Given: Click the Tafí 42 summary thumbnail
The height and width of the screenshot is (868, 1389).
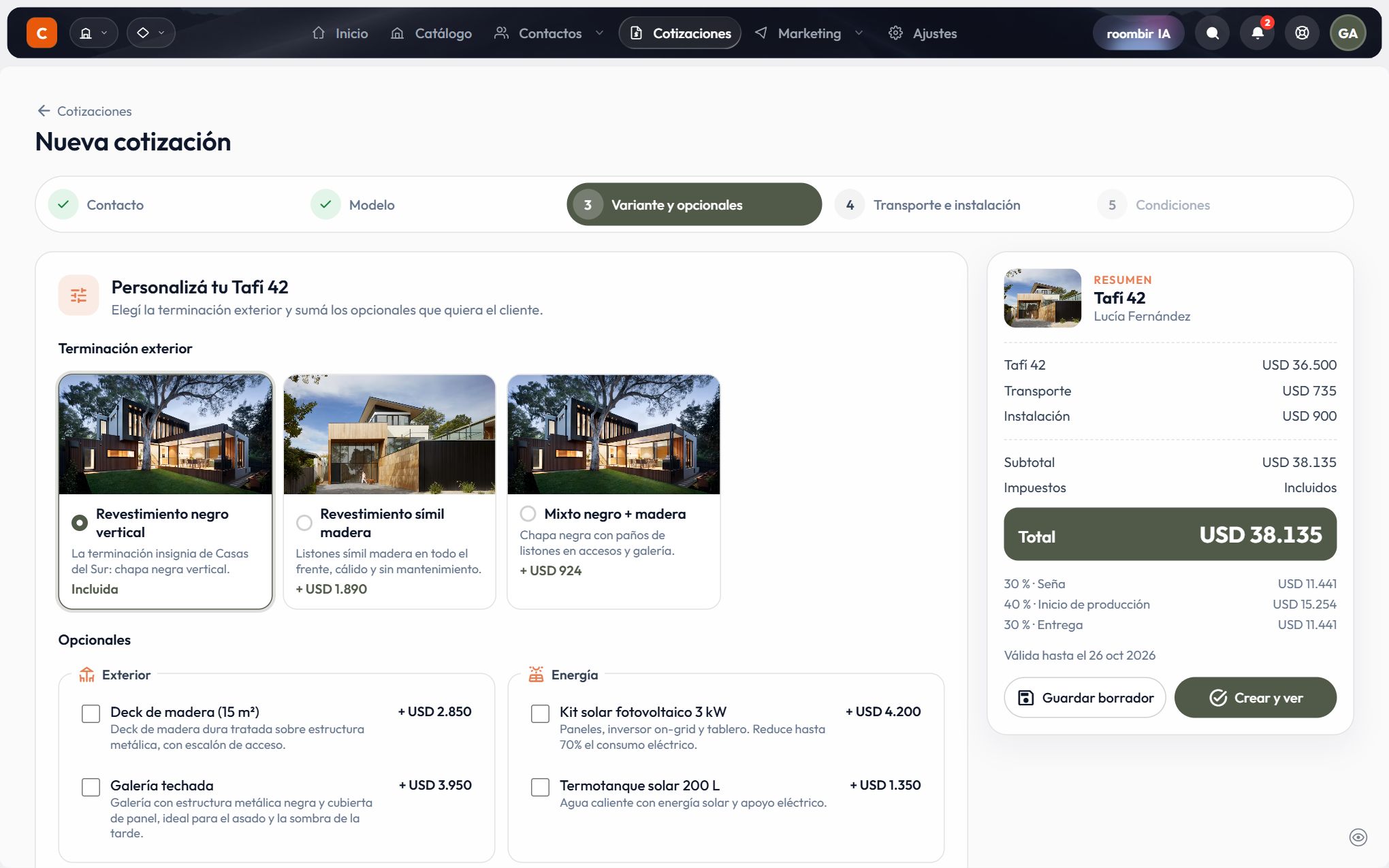Looking at the screenshot, I should pyautogui.click(x=1042, y=298).
